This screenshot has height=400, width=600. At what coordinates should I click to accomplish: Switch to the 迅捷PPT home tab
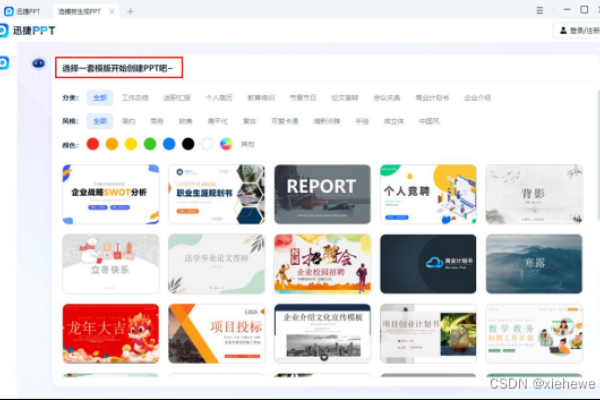pyautogui.click(x=23, y=11)
